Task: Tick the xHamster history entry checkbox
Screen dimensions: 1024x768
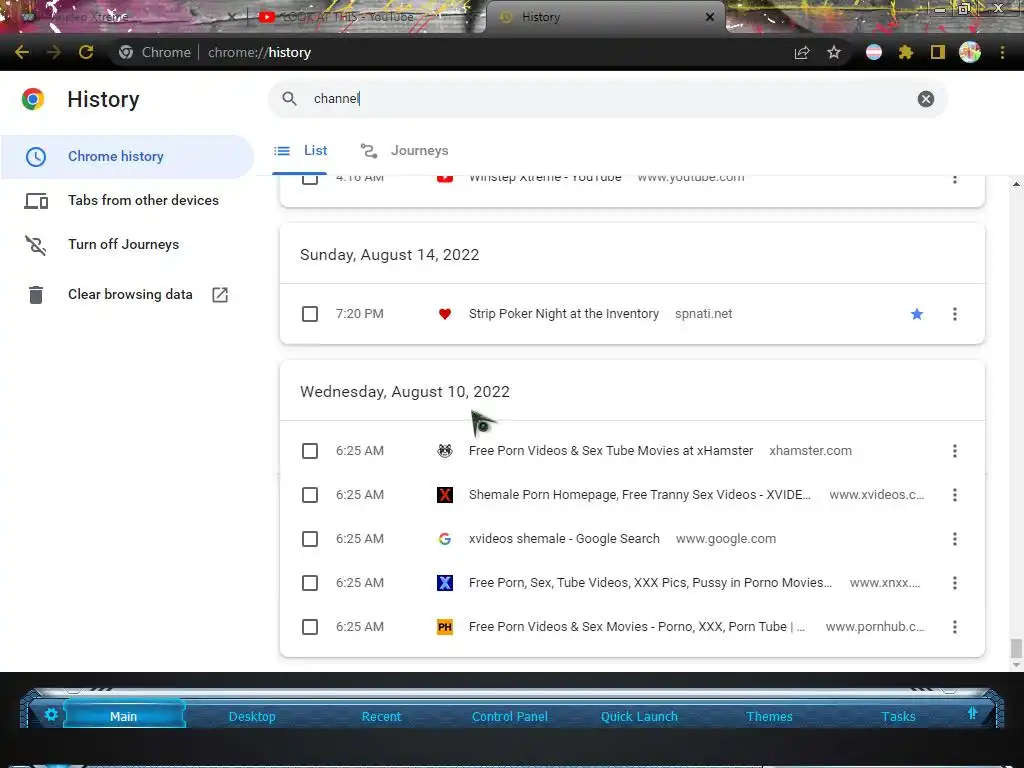Action: [x=310, y=451]
